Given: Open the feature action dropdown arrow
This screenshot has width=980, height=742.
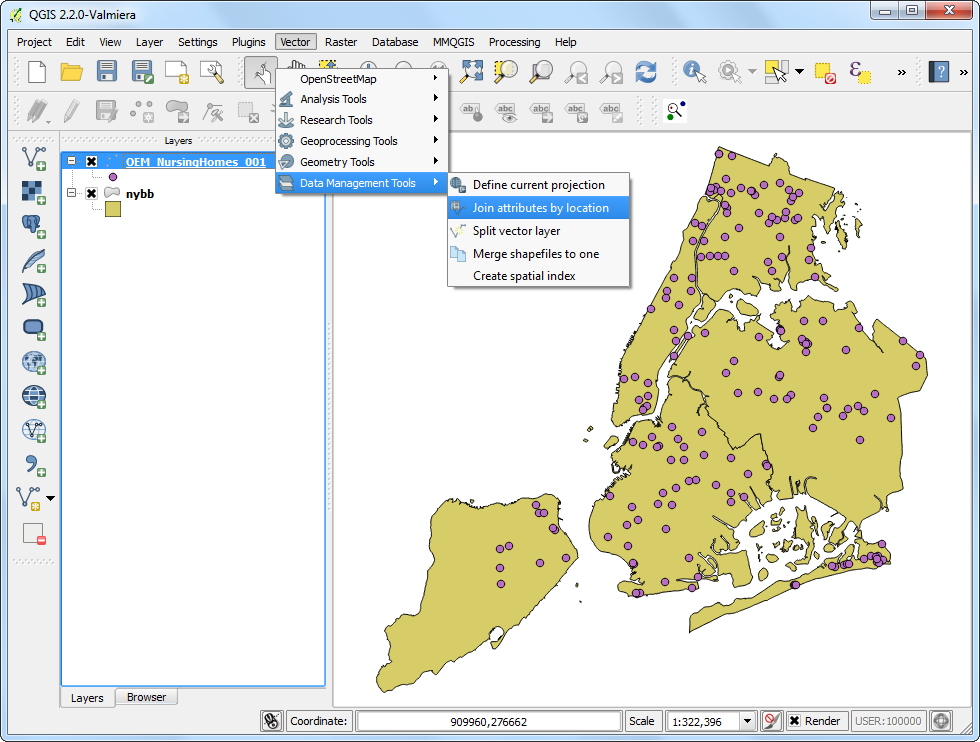Looking at the screenshot, I should point(752,72).
